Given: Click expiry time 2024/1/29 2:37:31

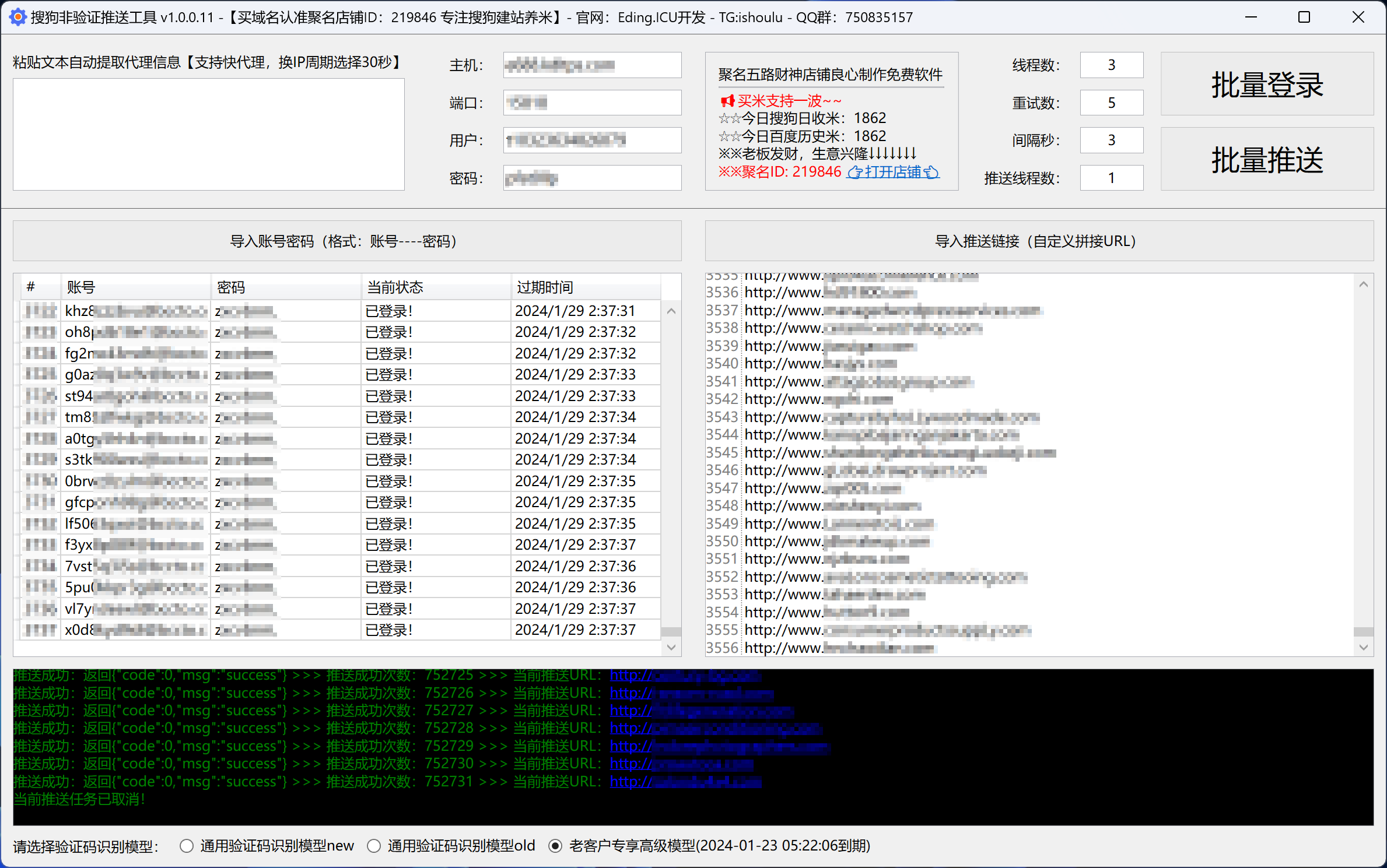Looking at the screenshot, I should pos(575,311).
